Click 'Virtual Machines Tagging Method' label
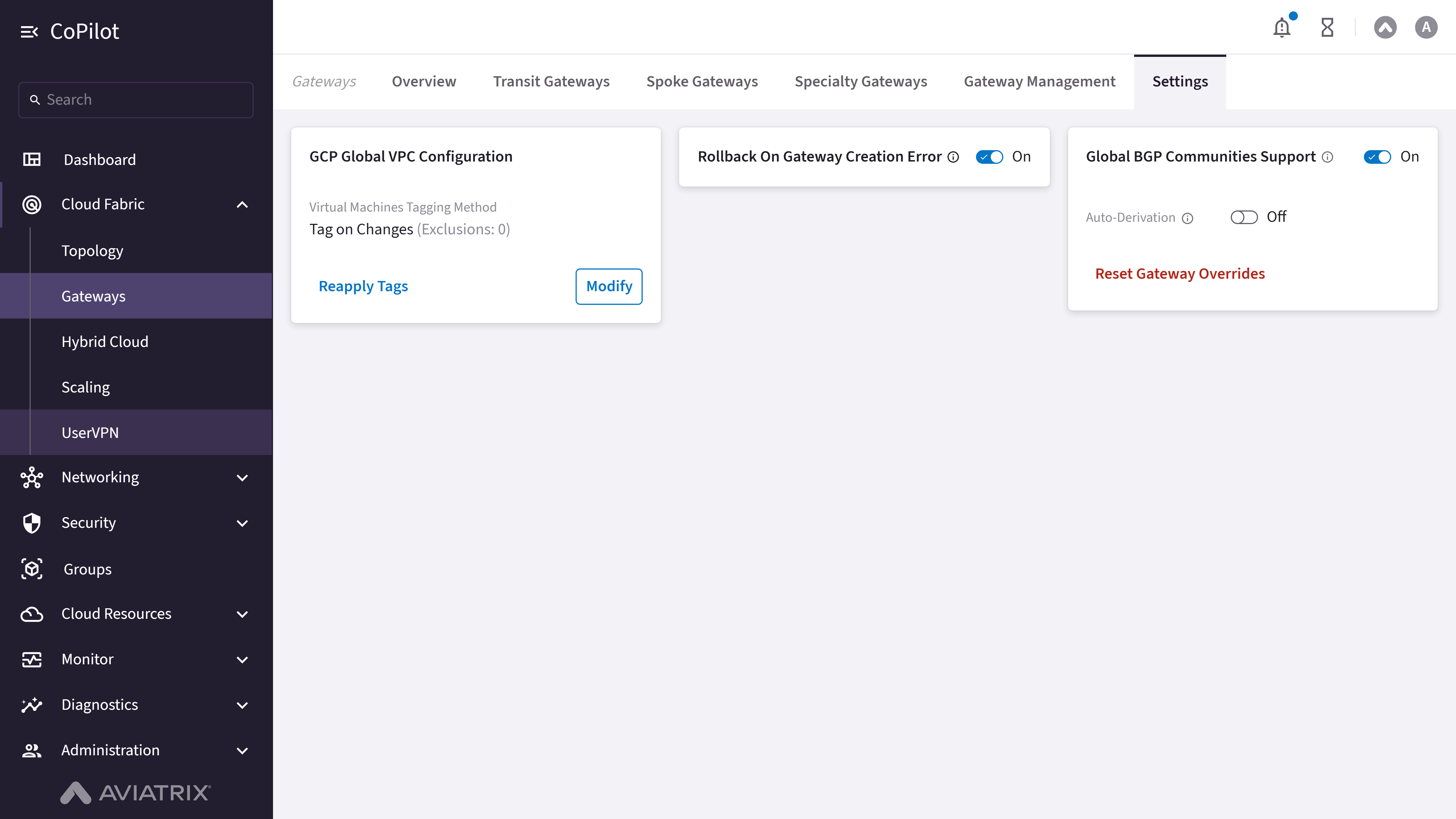Screen dimensions: 1456x819 pos(402,207)
